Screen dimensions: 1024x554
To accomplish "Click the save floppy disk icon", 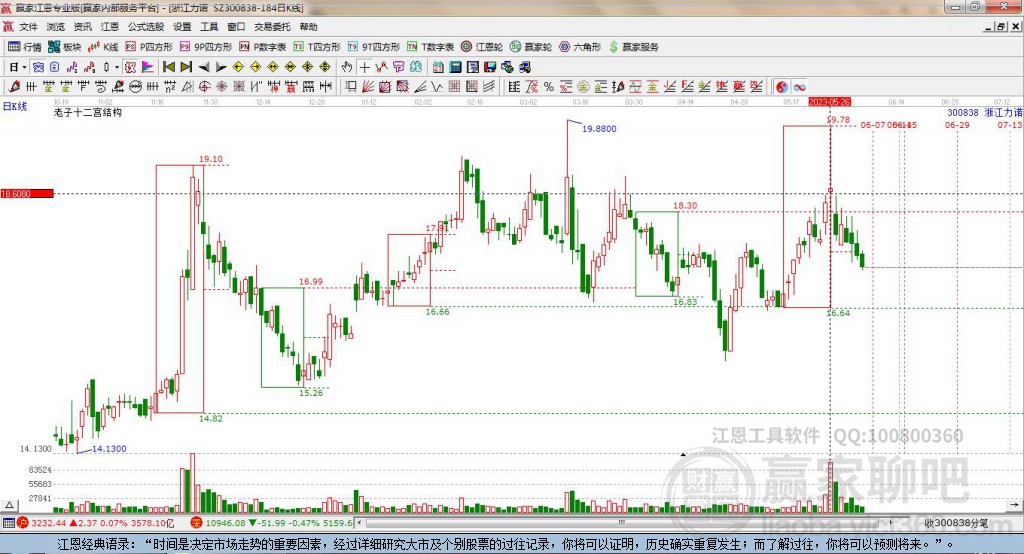I will [x=490, y=67].
